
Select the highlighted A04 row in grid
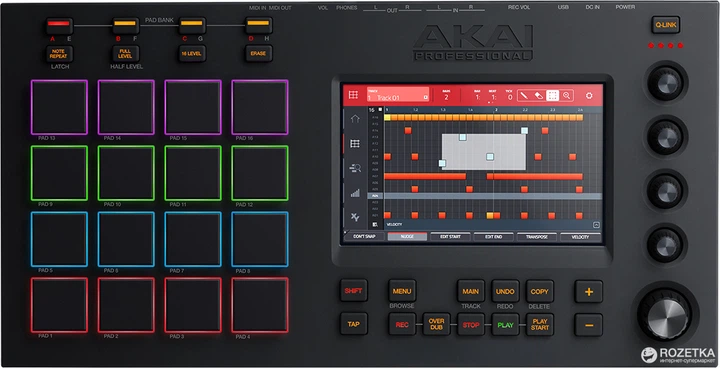tap(484, 196)
